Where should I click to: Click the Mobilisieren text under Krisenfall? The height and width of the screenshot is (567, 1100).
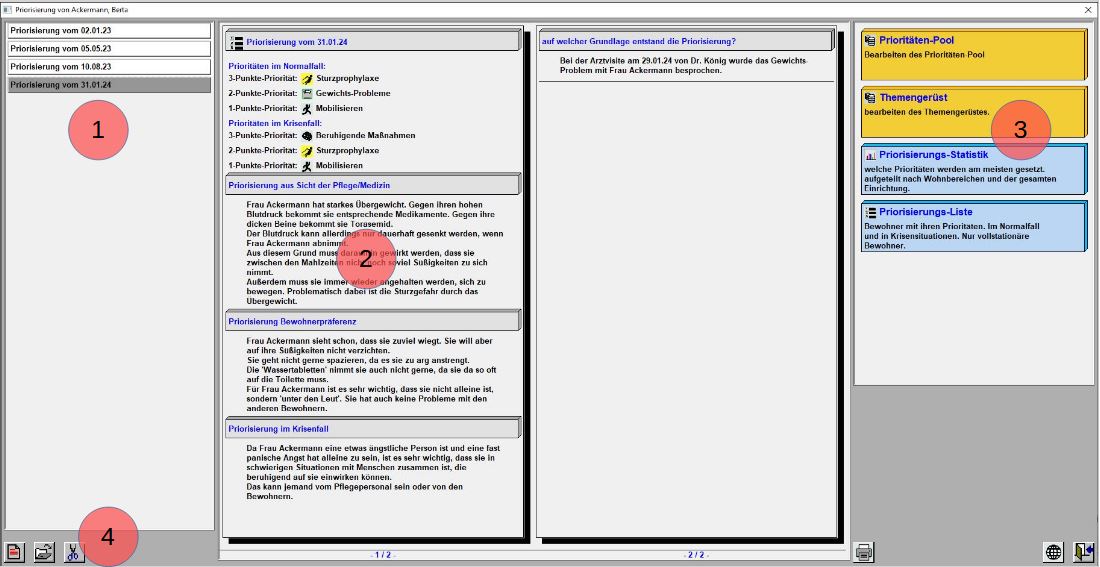339,166
